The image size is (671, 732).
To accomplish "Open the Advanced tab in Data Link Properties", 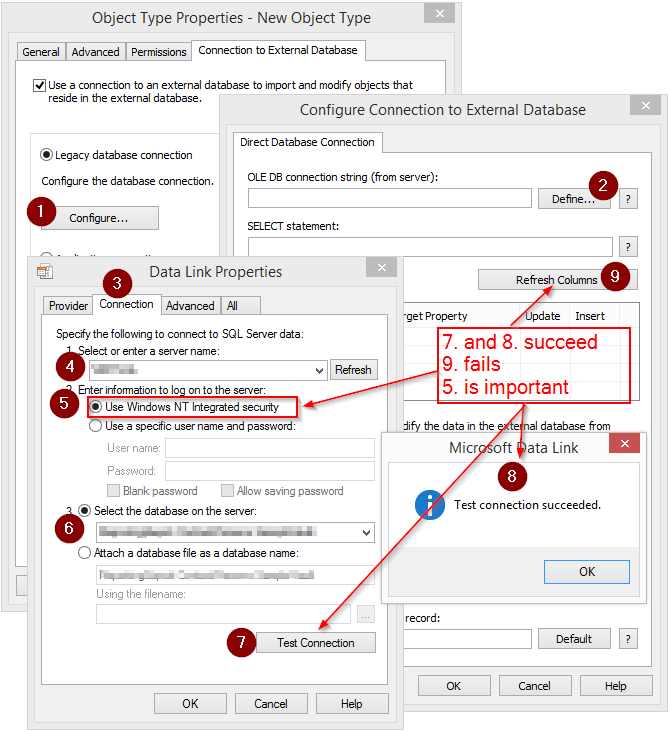I will point(190,306).
